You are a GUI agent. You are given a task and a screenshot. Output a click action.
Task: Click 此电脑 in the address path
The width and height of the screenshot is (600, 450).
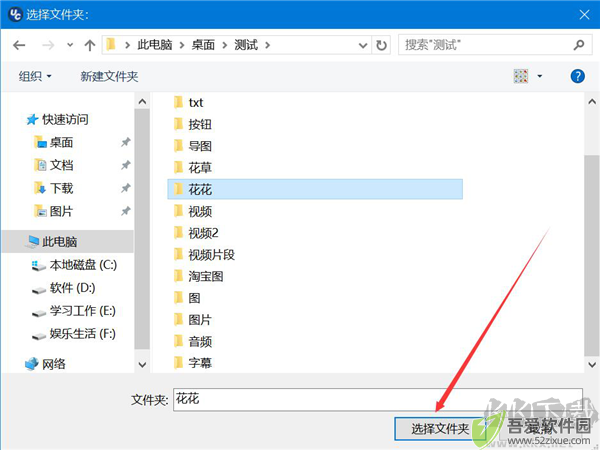(155, 45)
